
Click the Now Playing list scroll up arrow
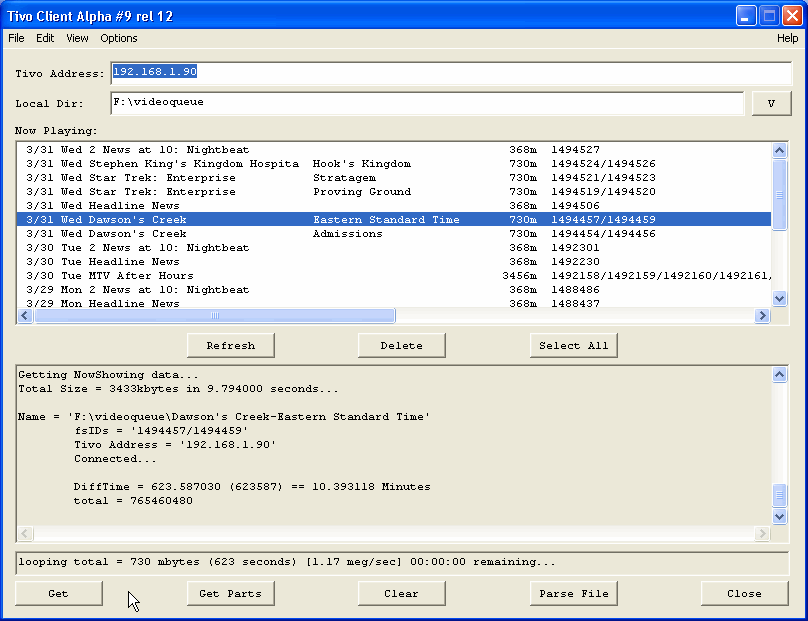[780, 150]
